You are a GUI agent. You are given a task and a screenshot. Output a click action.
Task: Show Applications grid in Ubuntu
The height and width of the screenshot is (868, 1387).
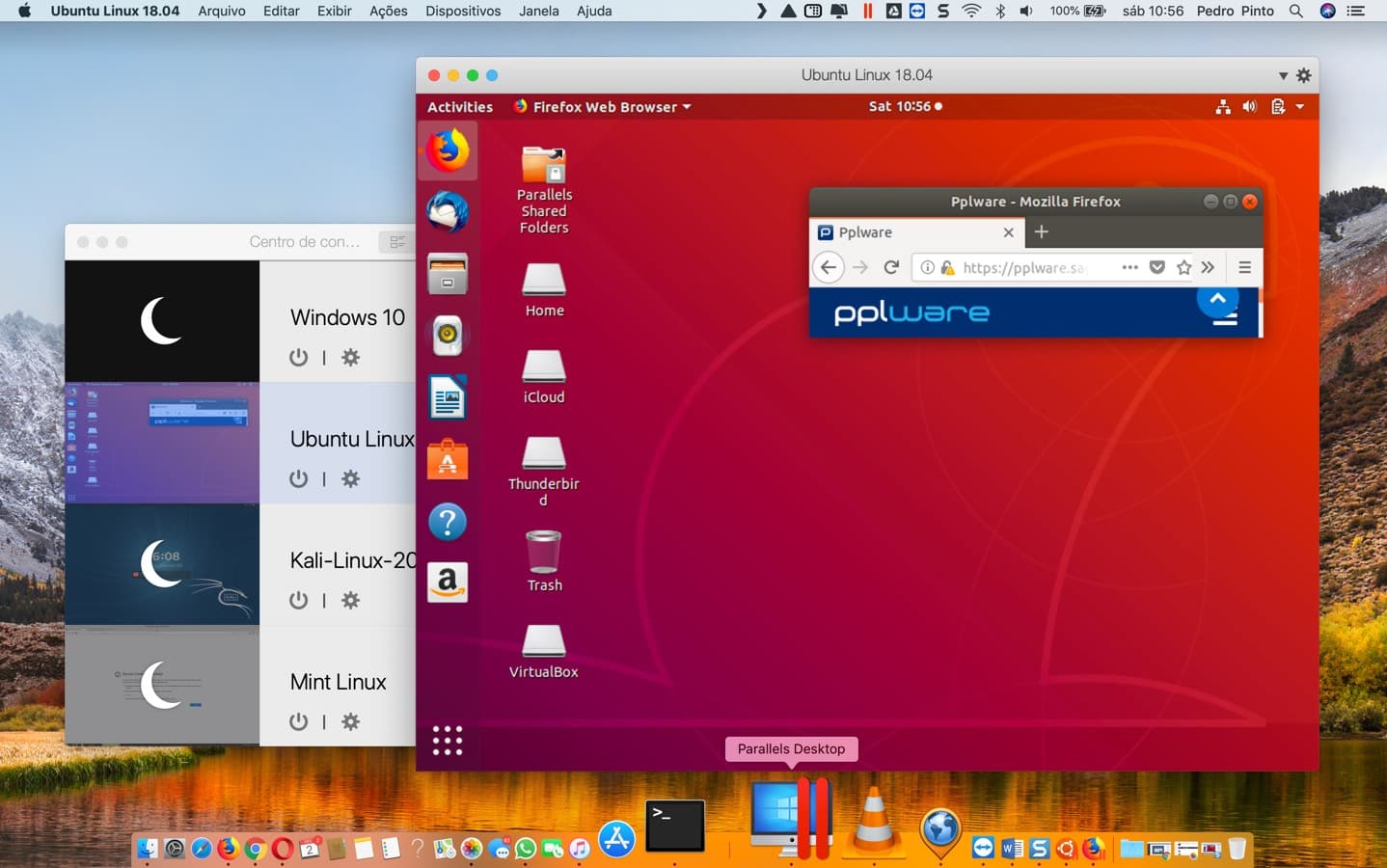(x=448, y=741)
